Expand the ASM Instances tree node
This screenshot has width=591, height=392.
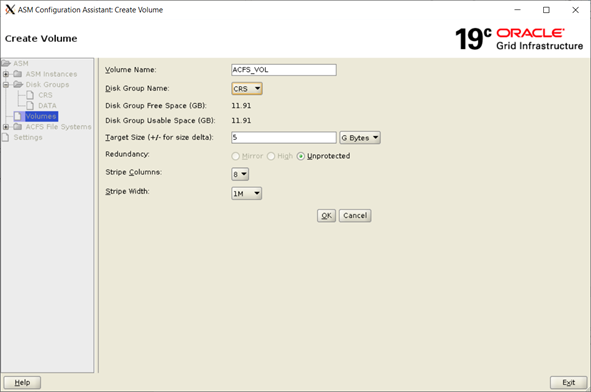click(x=6, y=74)
